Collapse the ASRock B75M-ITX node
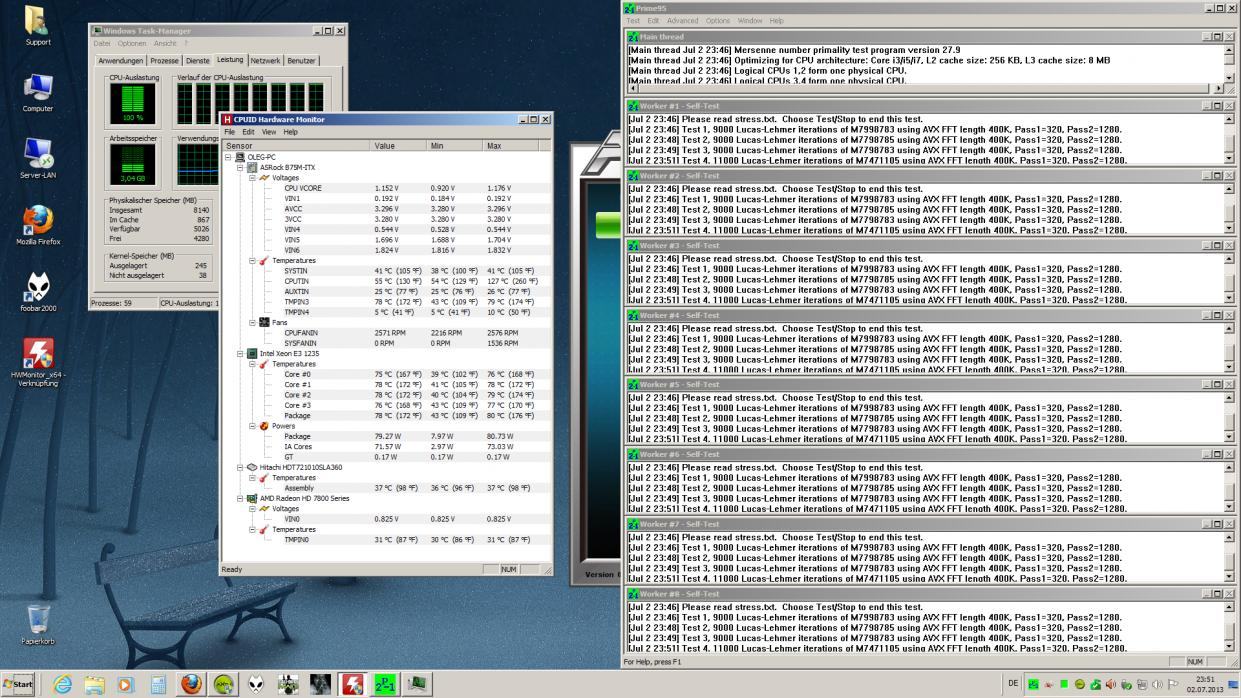 tap(241, 167)
